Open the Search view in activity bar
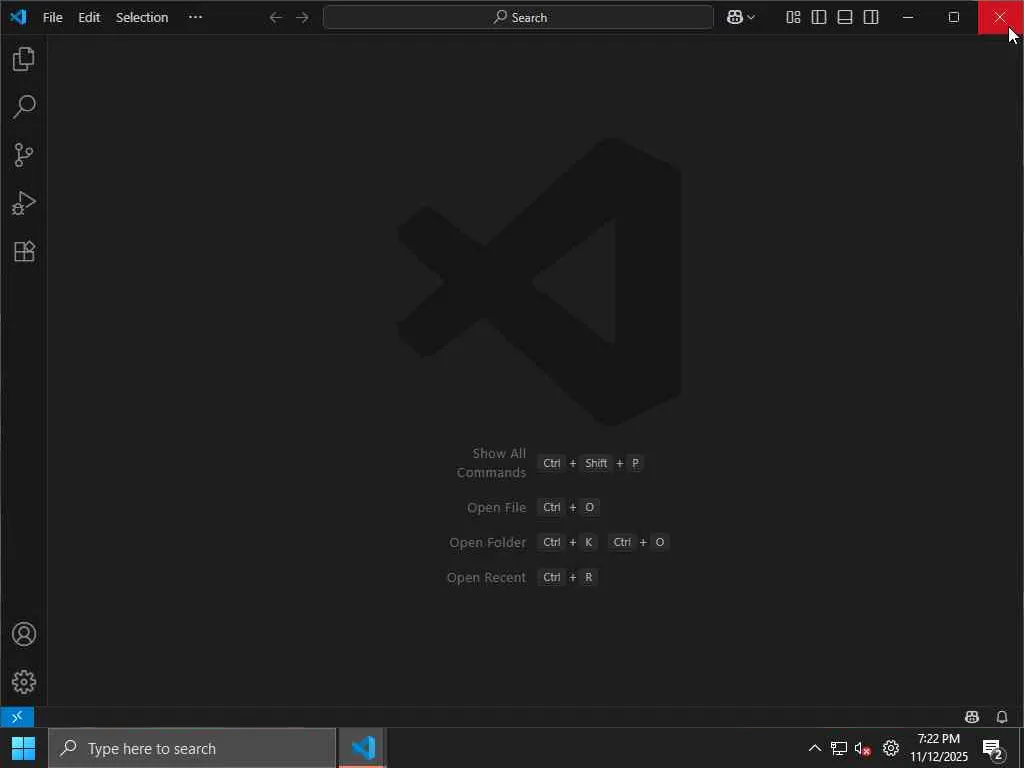This screenshot has height=768, width=1024. (x=24, y=106)
